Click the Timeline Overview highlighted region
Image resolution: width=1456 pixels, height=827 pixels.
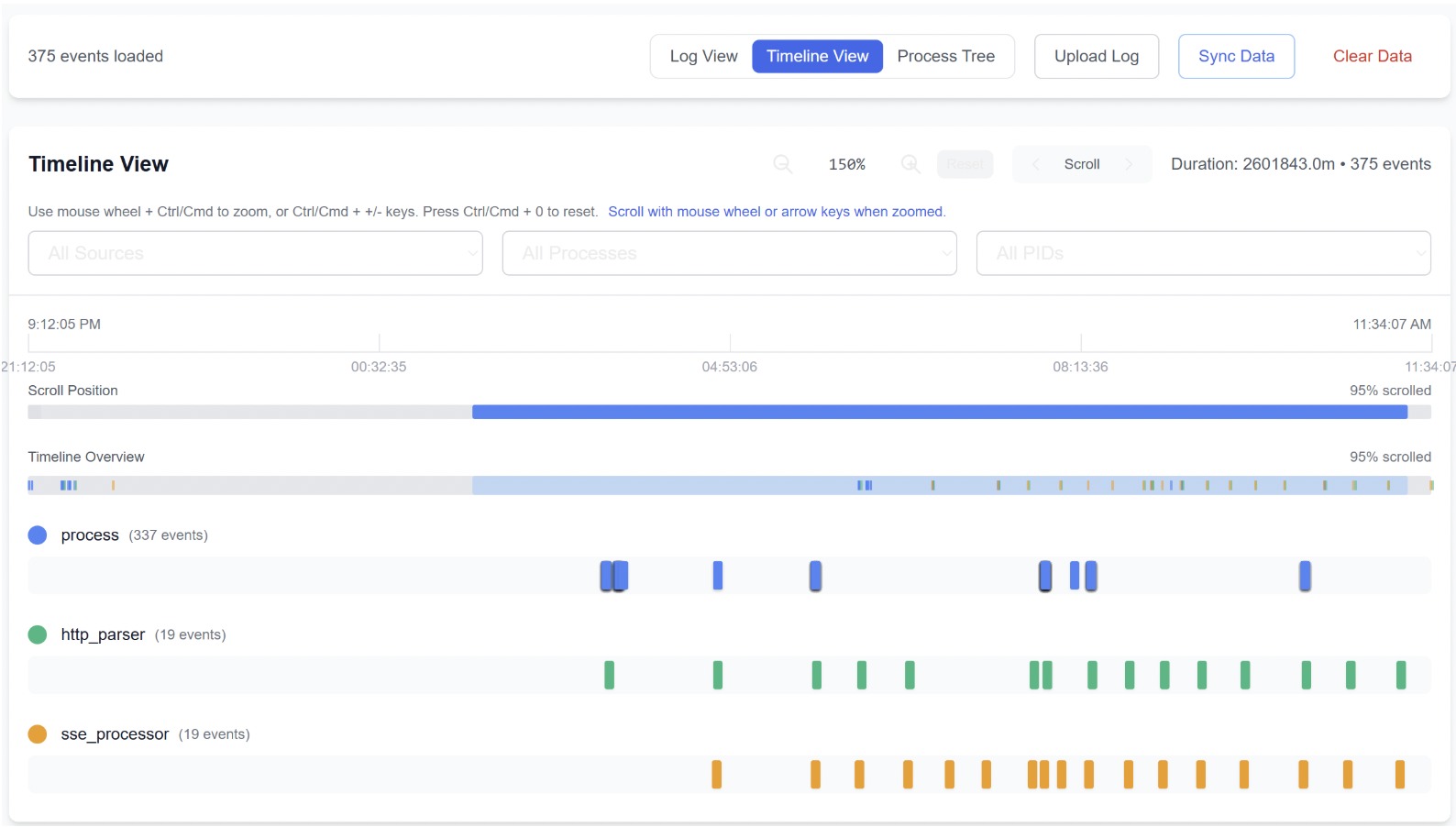pos(940,485)
